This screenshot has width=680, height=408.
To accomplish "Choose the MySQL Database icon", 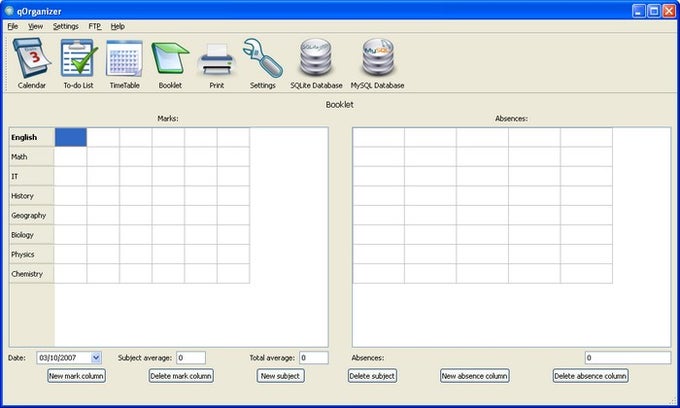I will point(378,58).
